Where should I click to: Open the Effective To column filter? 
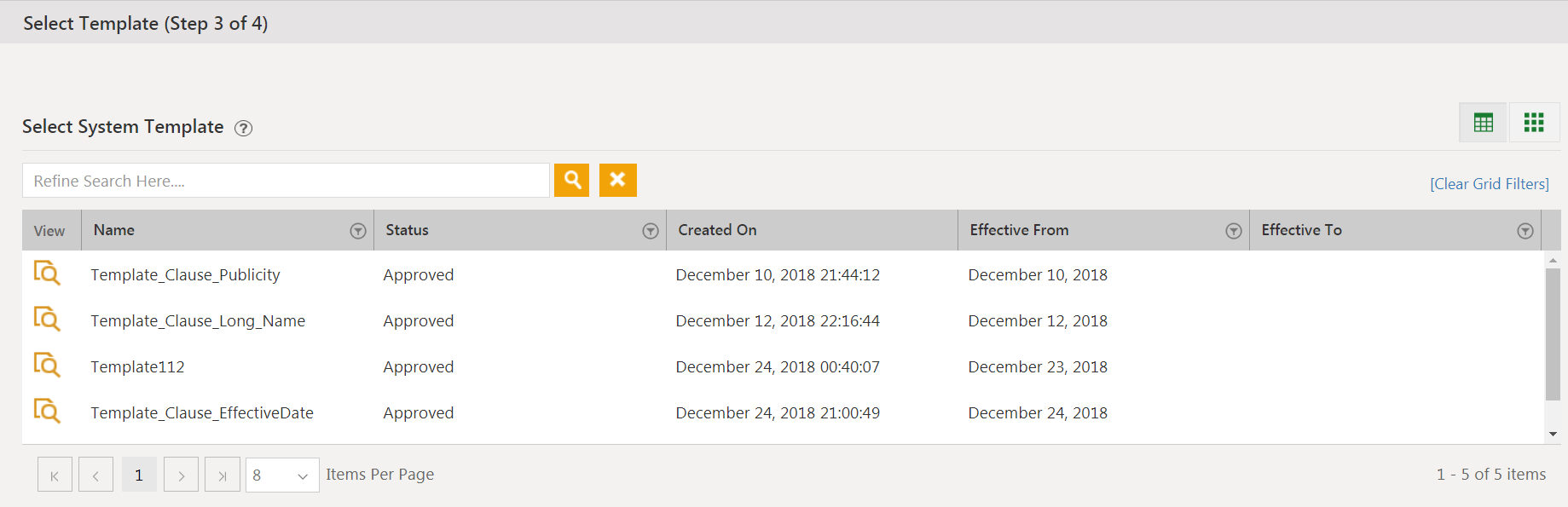click(x=1525, y=231)
